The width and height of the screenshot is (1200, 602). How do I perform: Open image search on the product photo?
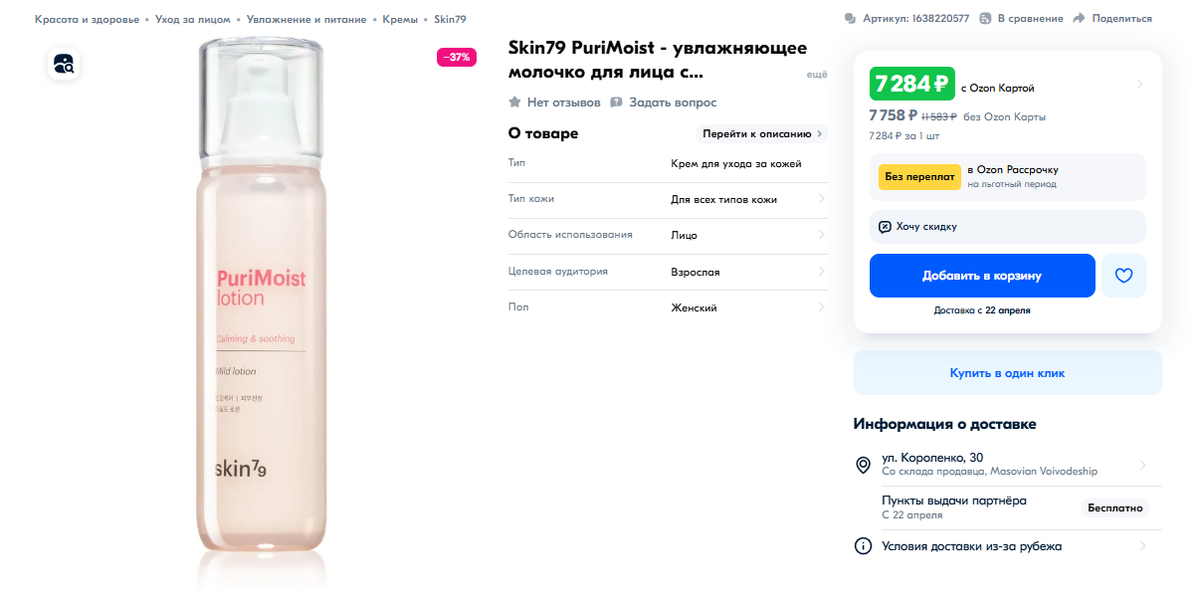[63, 63]
